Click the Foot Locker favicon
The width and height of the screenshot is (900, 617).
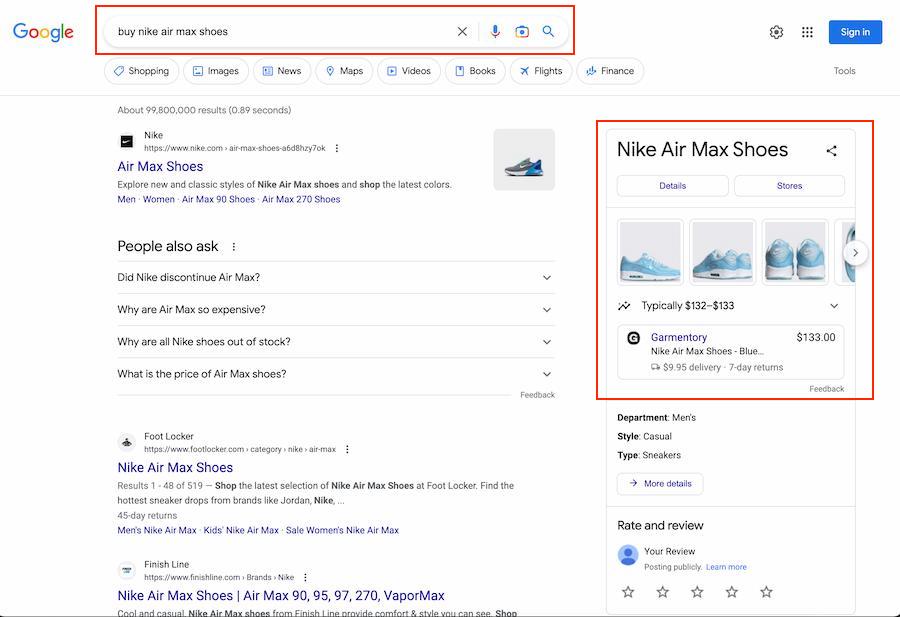[x=127, y=443]
